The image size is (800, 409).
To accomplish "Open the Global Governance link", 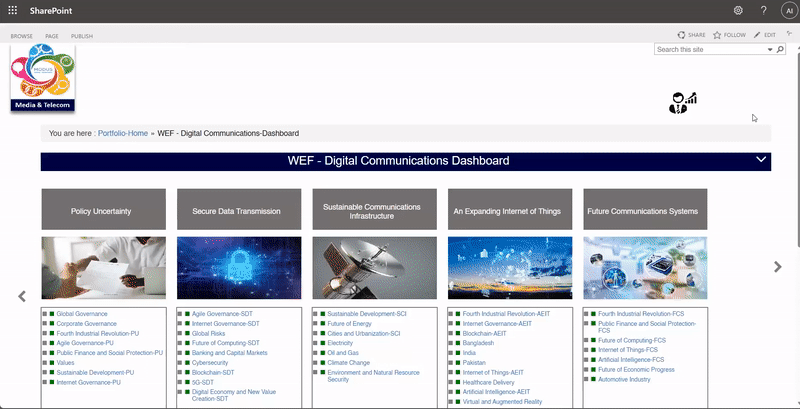I will pos(82,314).
